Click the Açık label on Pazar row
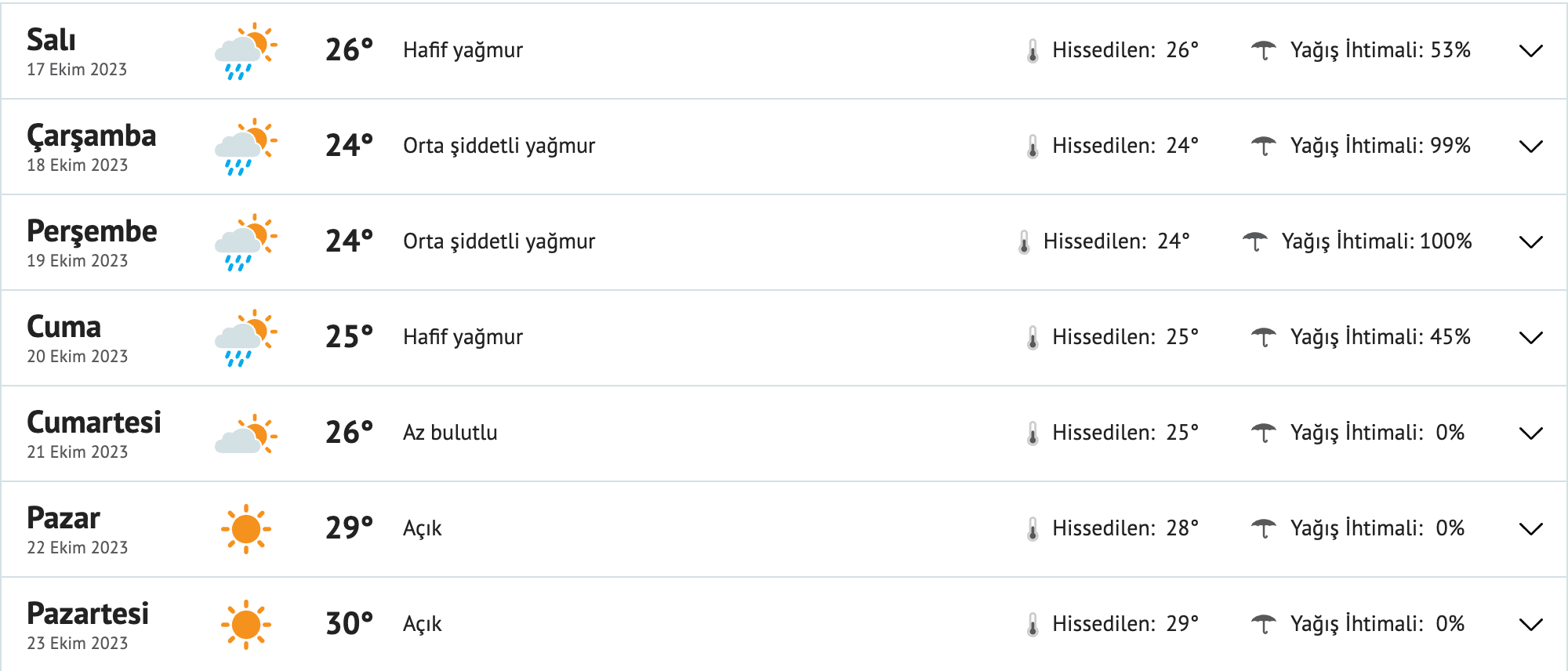Viewport: 1568px width, 671px height. tap(422, 528)
